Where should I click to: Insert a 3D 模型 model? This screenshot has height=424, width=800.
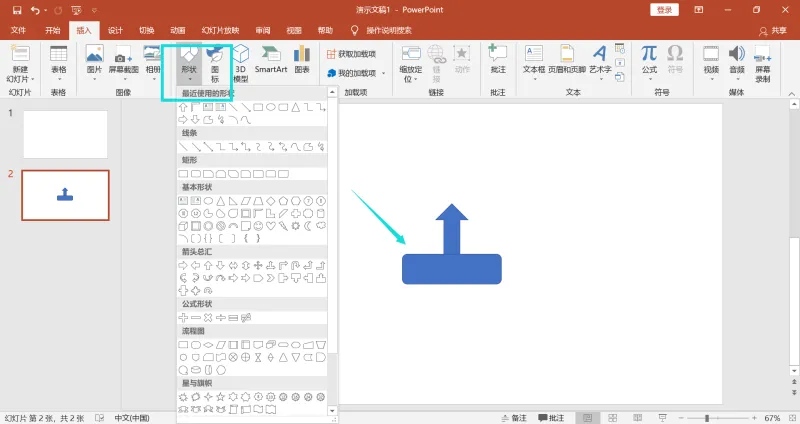[x=240, y=64]
